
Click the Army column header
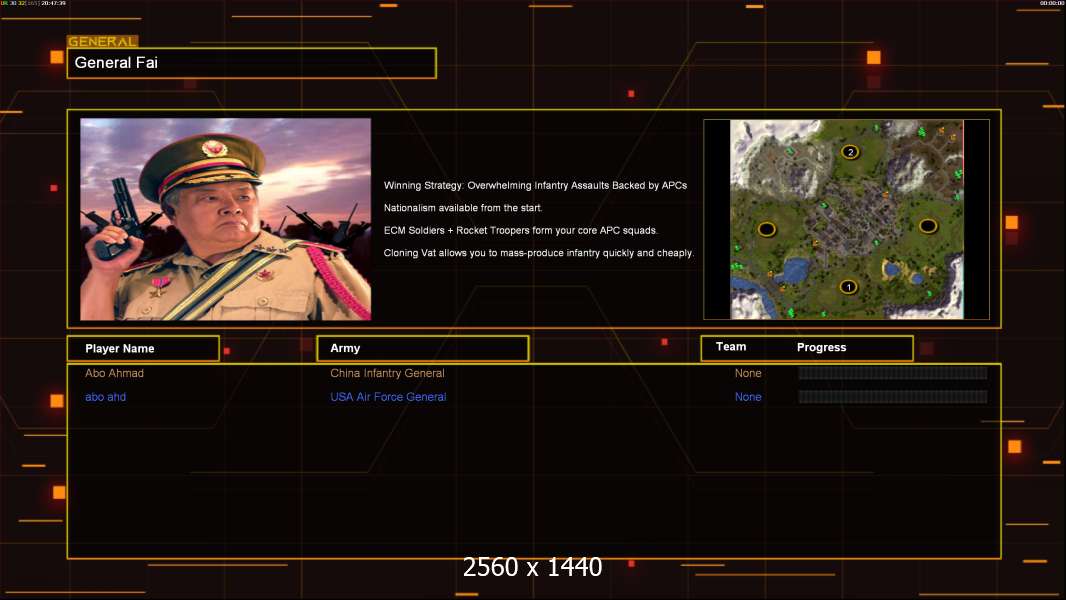[423, 348]
